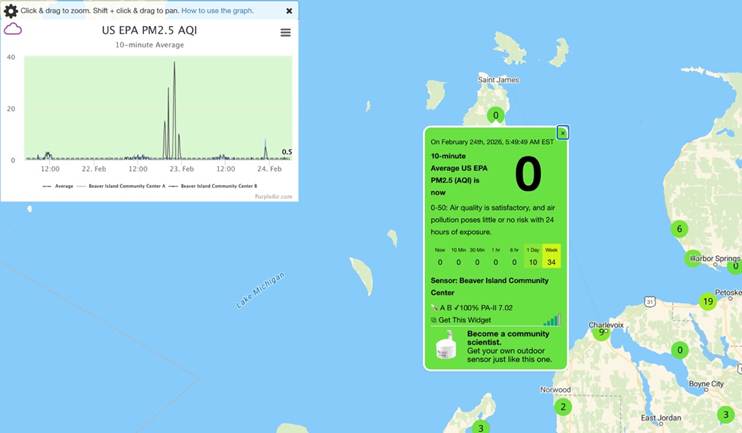This screenshot has height=433, width=742.
Task: Select the Week average cell
Action: point(551,256)
